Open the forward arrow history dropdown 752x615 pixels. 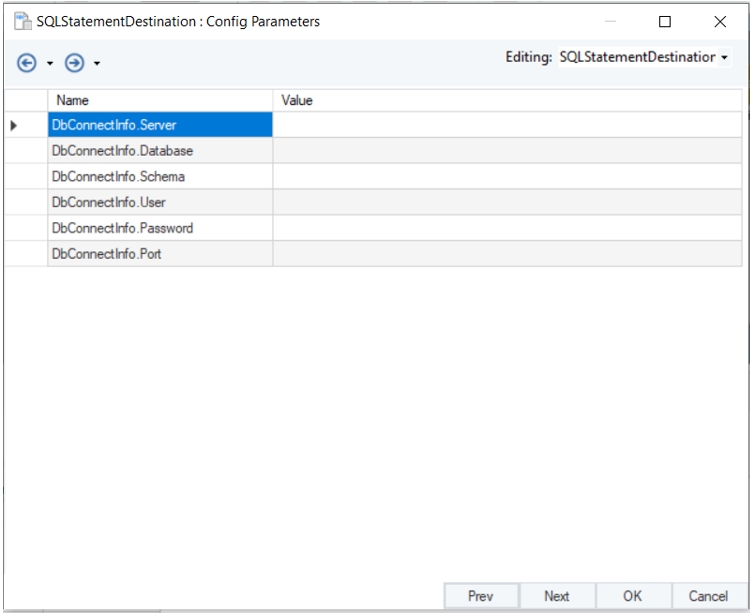tap(97, 64)
